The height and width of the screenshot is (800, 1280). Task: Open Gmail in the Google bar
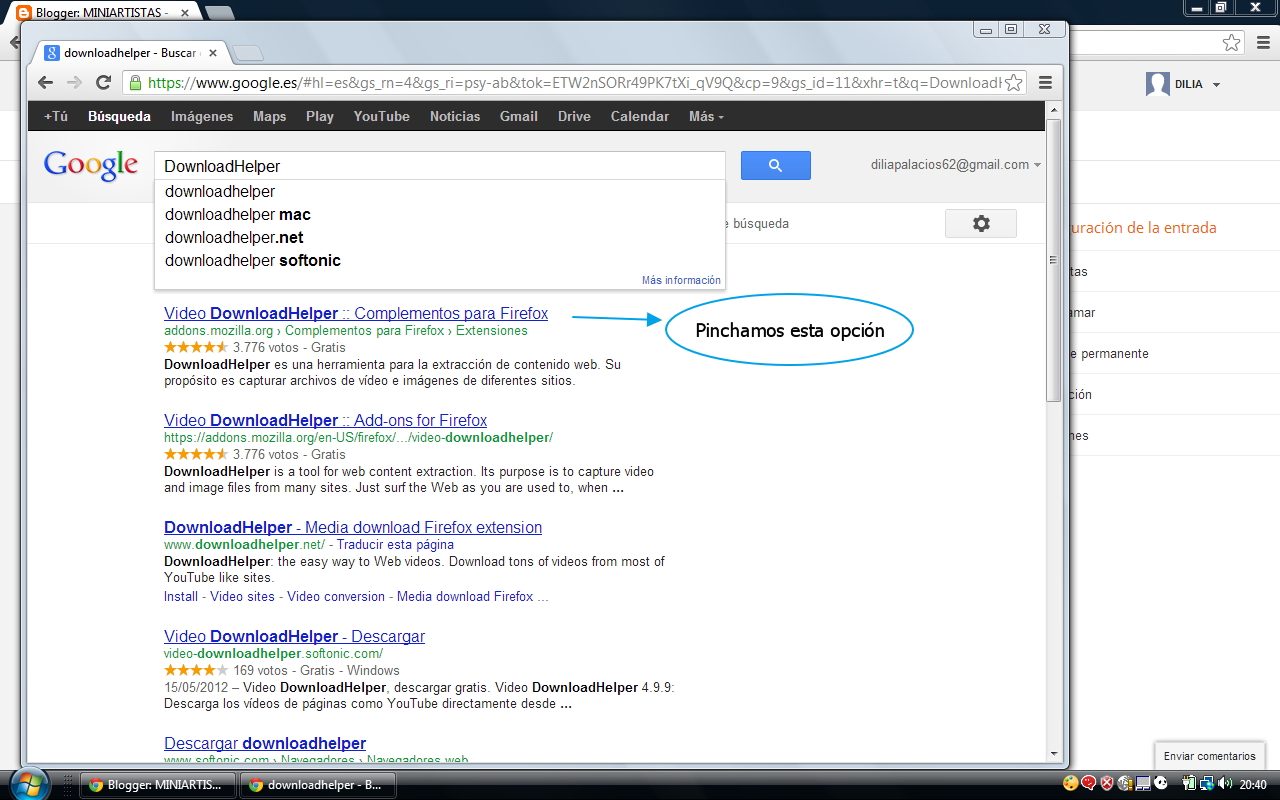click(x=519, y=116)
